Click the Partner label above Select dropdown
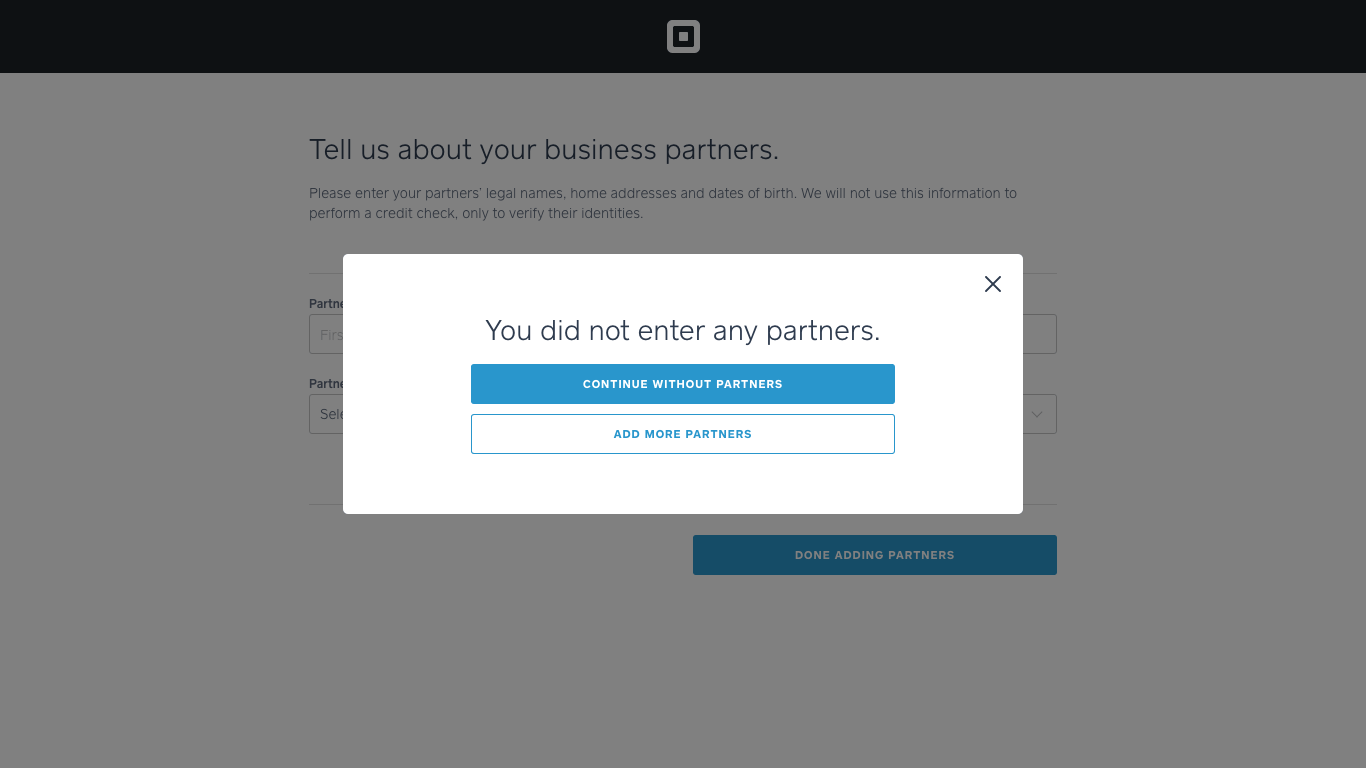The image size is (1366, 768). 326,384
